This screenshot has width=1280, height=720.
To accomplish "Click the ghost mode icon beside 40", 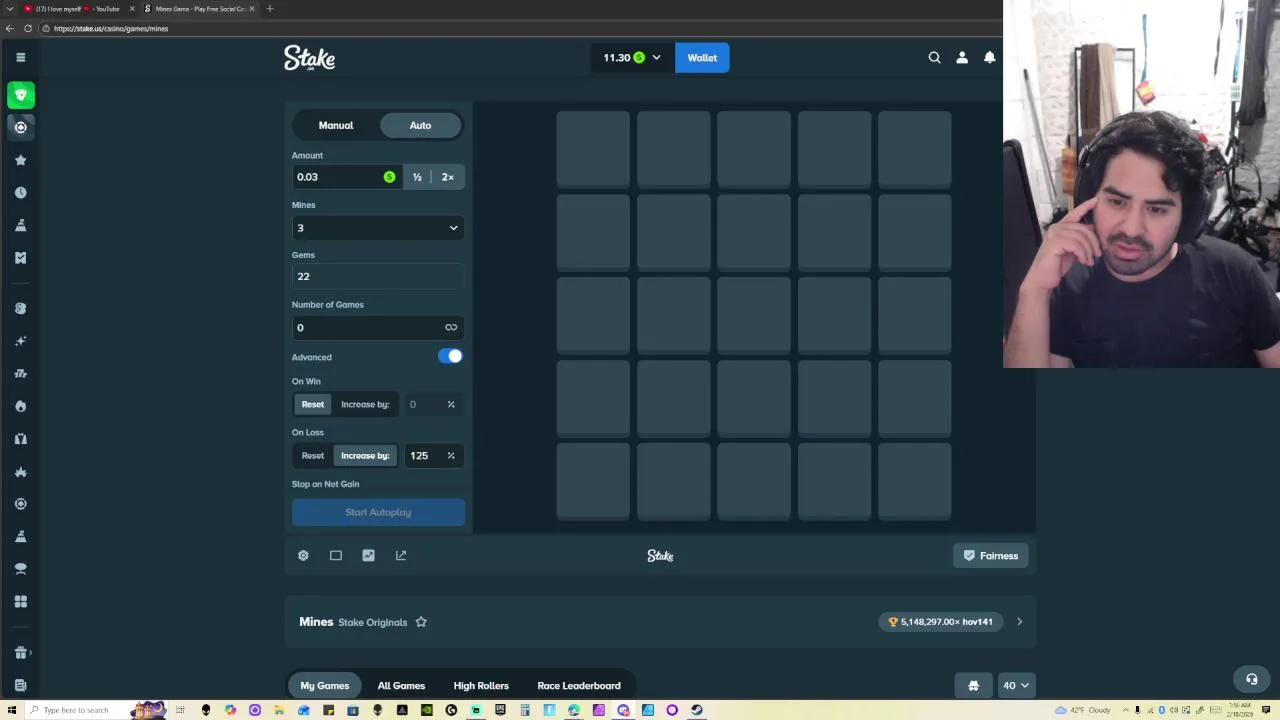I will tap(973, 686).
